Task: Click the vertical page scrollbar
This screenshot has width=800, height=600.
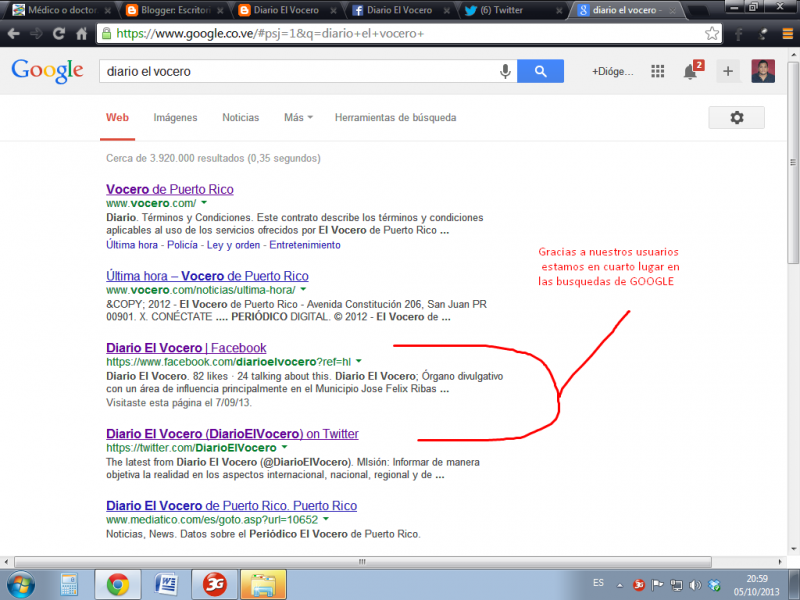Action: coord(793,162)
